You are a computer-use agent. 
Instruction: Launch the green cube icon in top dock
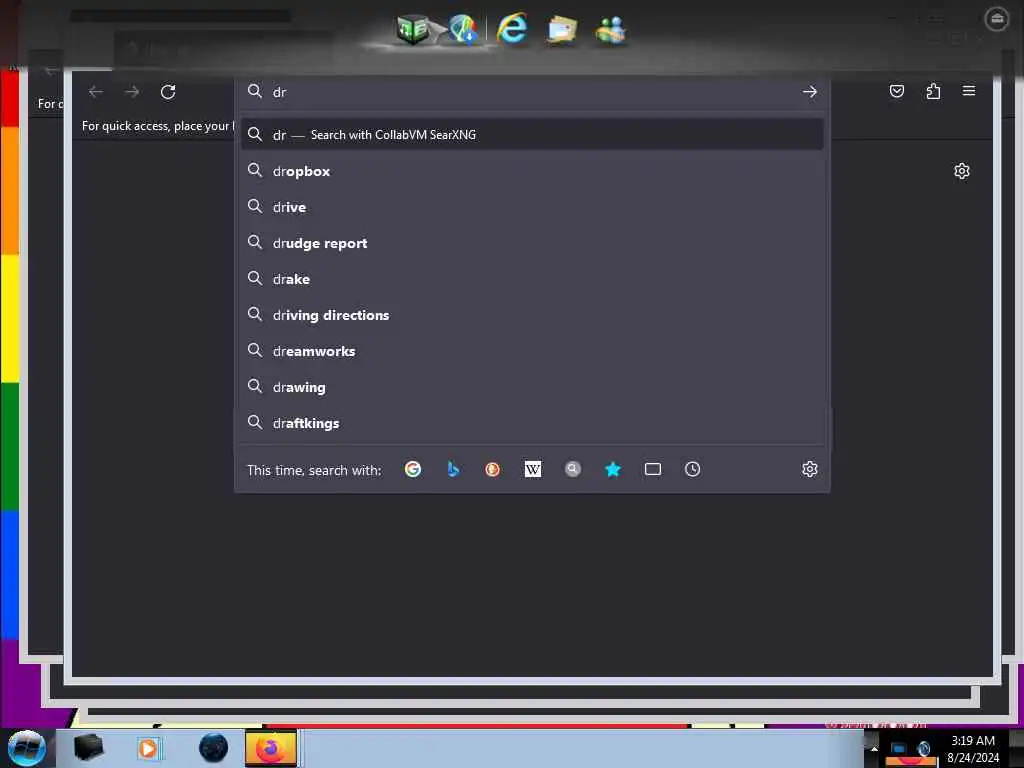pos(413,29)
